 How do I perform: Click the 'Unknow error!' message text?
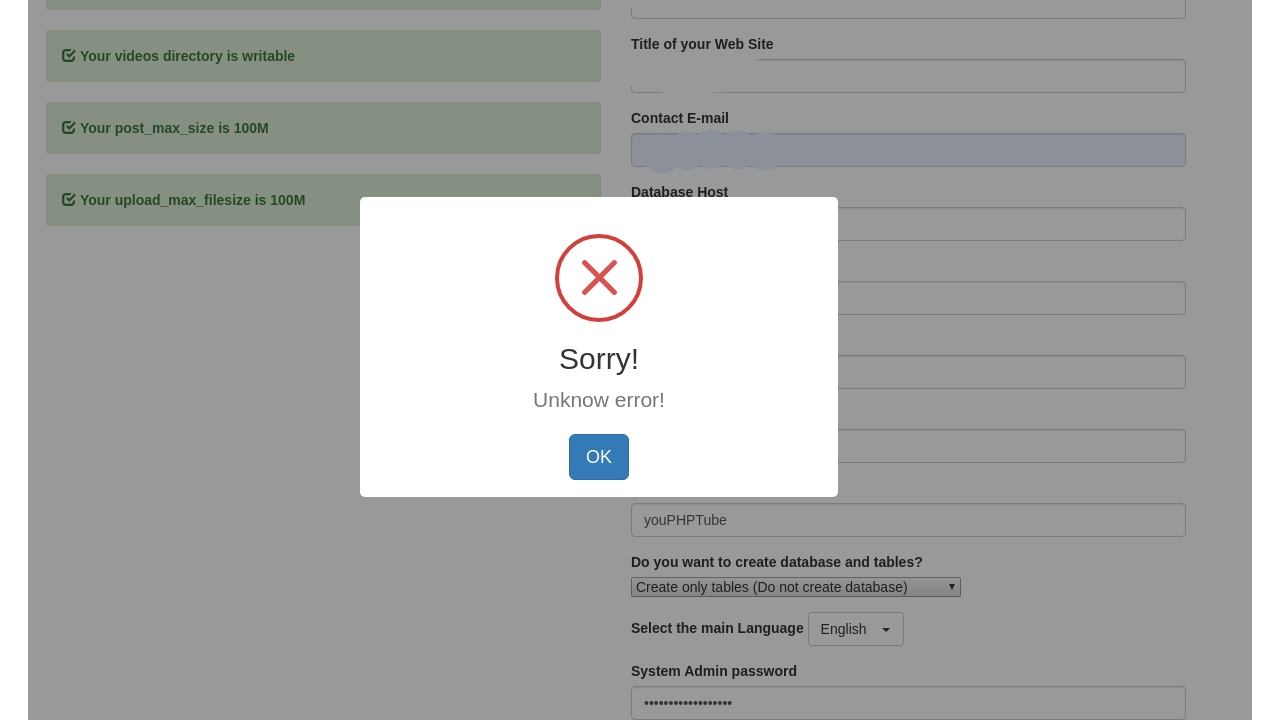(x=599, y=400)
